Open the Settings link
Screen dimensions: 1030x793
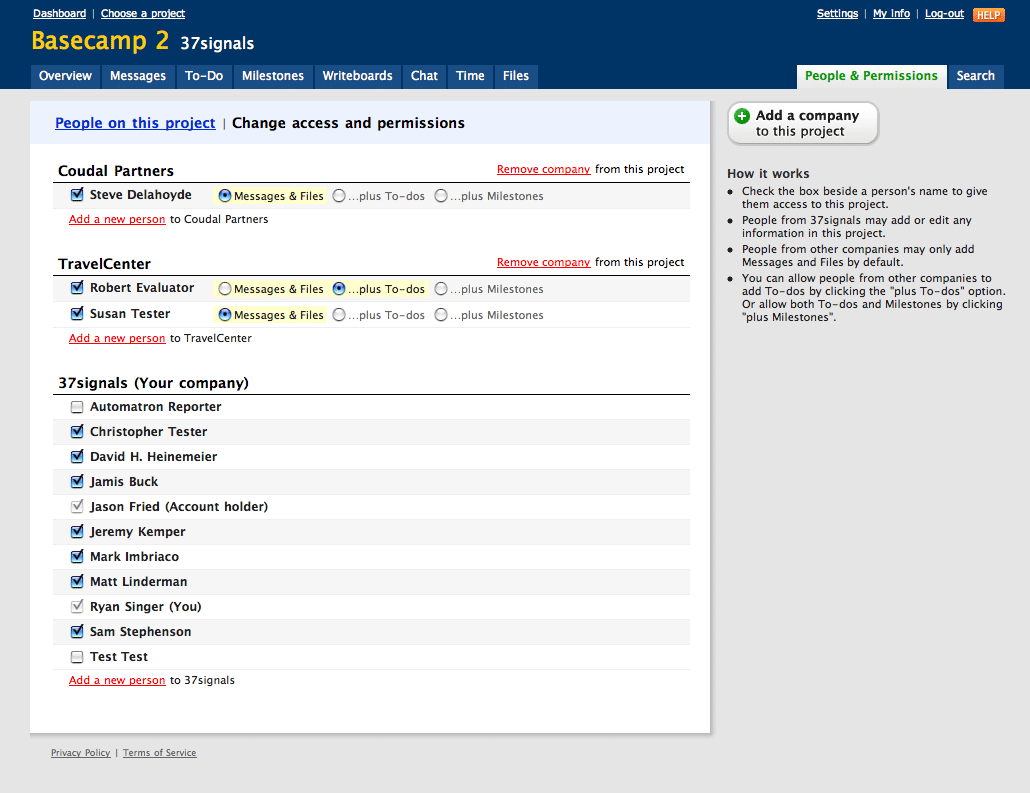tap(837, 13)
